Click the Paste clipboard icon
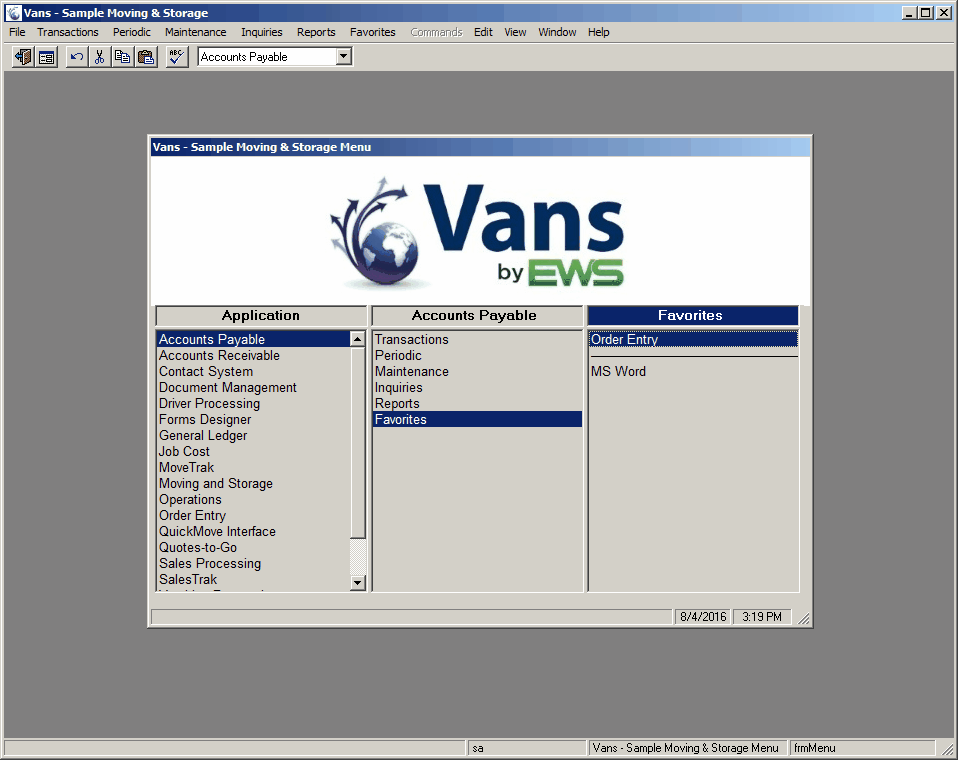 (x=146, y=57)
